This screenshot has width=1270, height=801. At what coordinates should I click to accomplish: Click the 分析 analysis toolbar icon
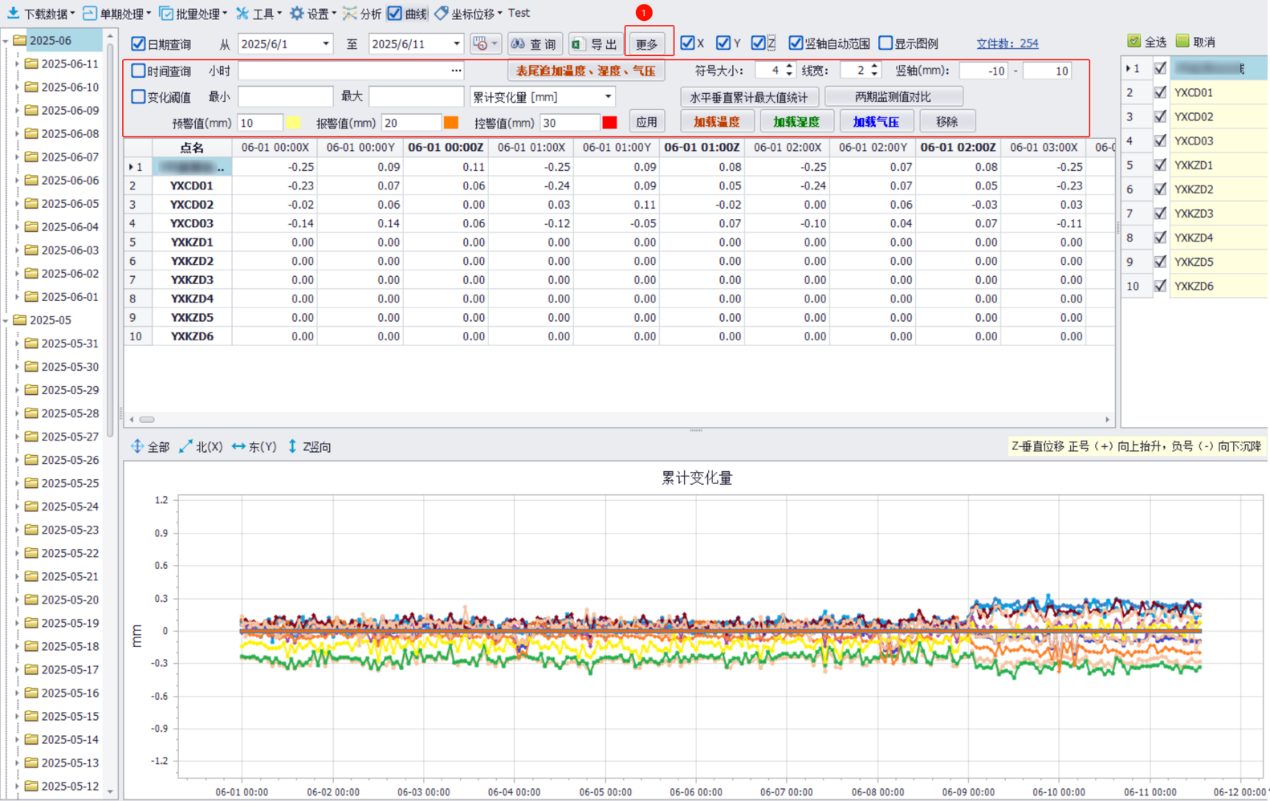pyautogui.click(x=350, y=14)
